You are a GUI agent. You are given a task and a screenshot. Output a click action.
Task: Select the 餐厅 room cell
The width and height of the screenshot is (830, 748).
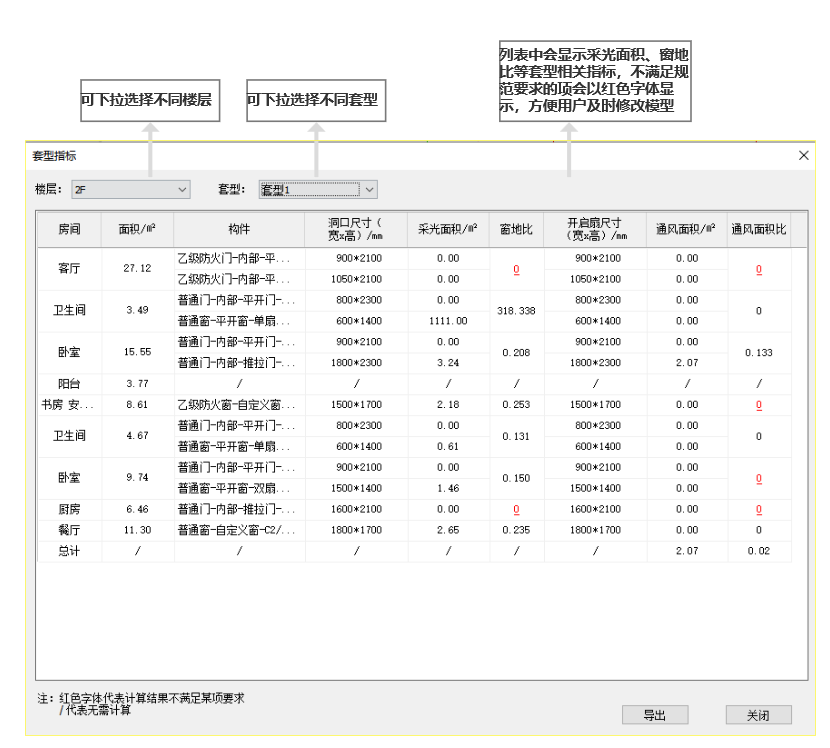(70, 529)
